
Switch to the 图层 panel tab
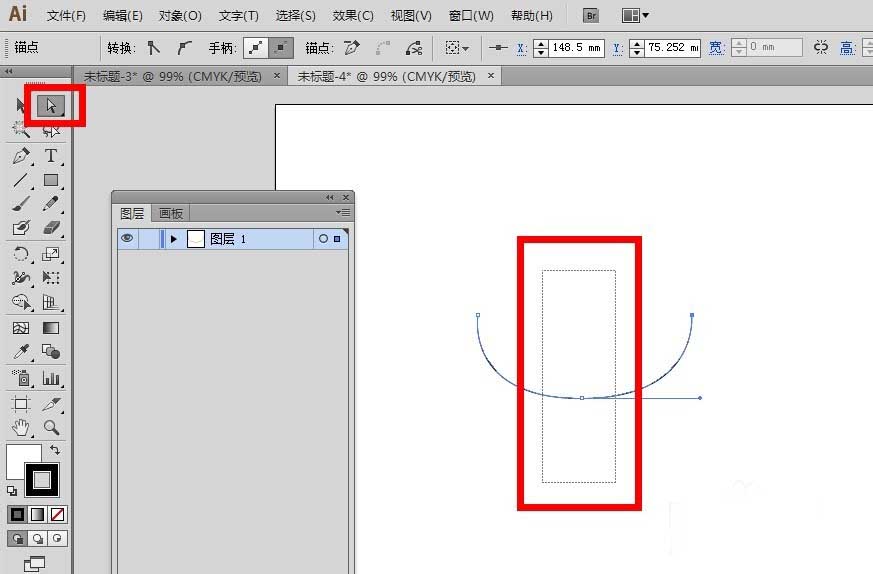coord(132,213)
